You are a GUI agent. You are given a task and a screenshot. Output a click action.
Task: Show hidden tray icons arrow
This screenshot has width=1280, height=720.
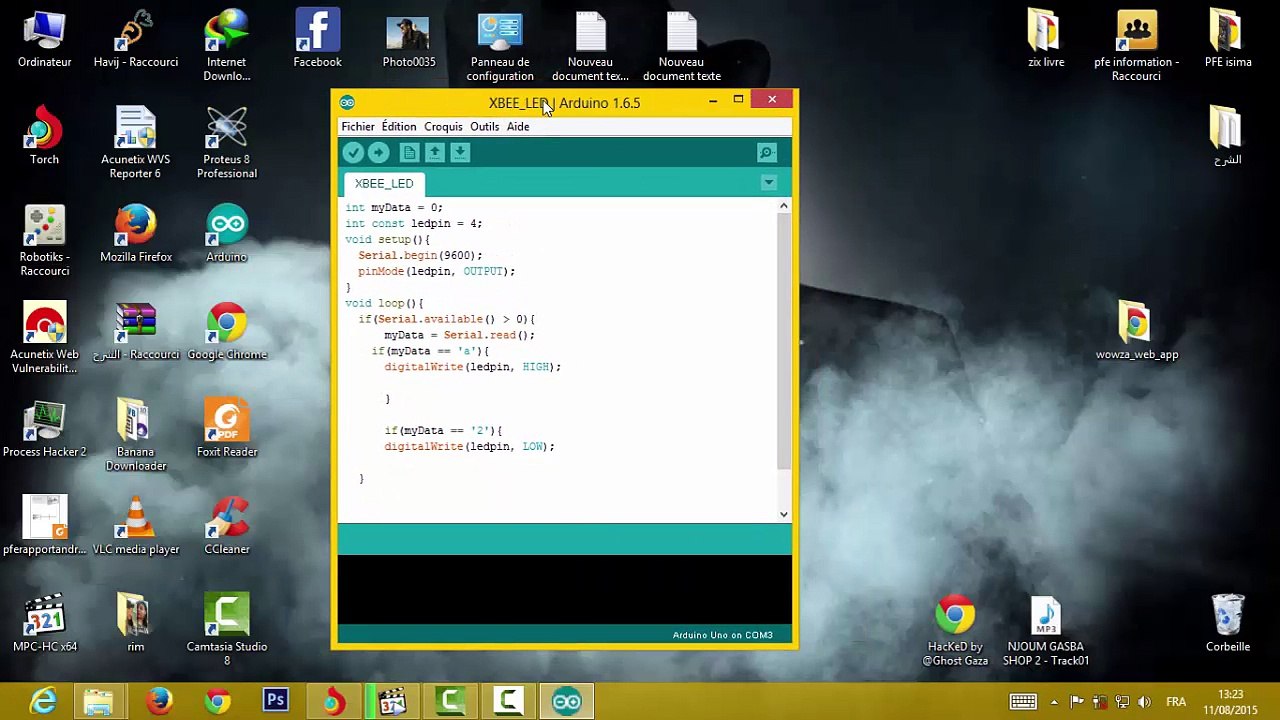click(1054, 702)
